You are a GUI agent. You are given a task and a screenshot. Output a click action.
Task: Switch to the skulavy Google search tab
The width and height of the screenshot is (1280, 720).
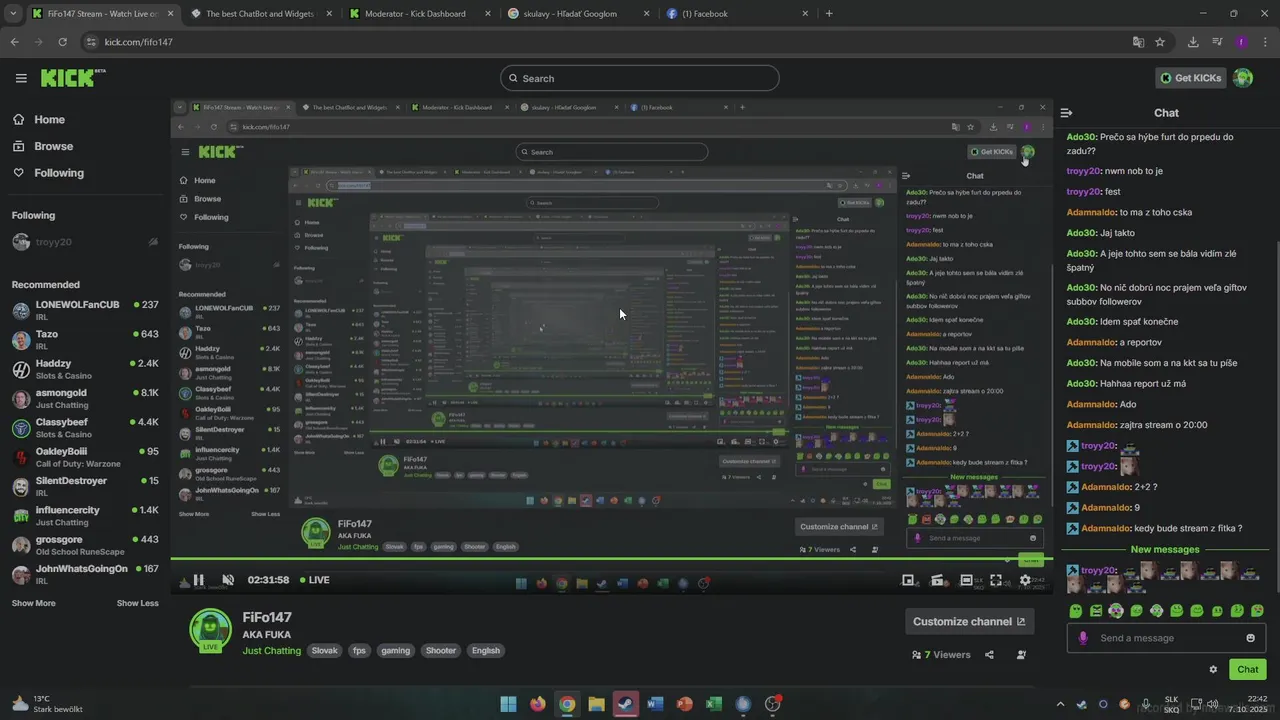point(578,14)
